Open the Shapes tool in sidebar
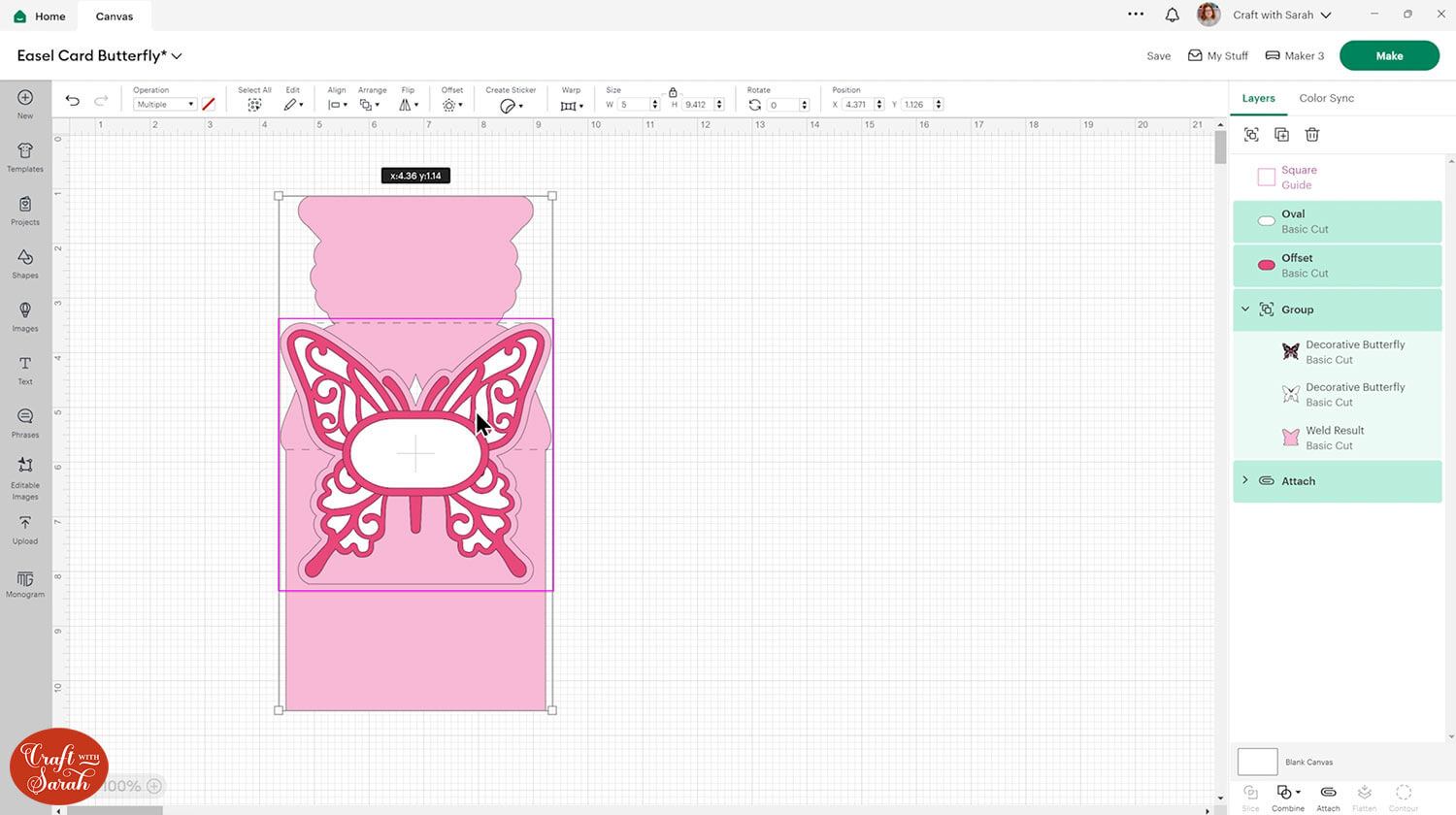The image size is (1456, 815). point(25,262)
